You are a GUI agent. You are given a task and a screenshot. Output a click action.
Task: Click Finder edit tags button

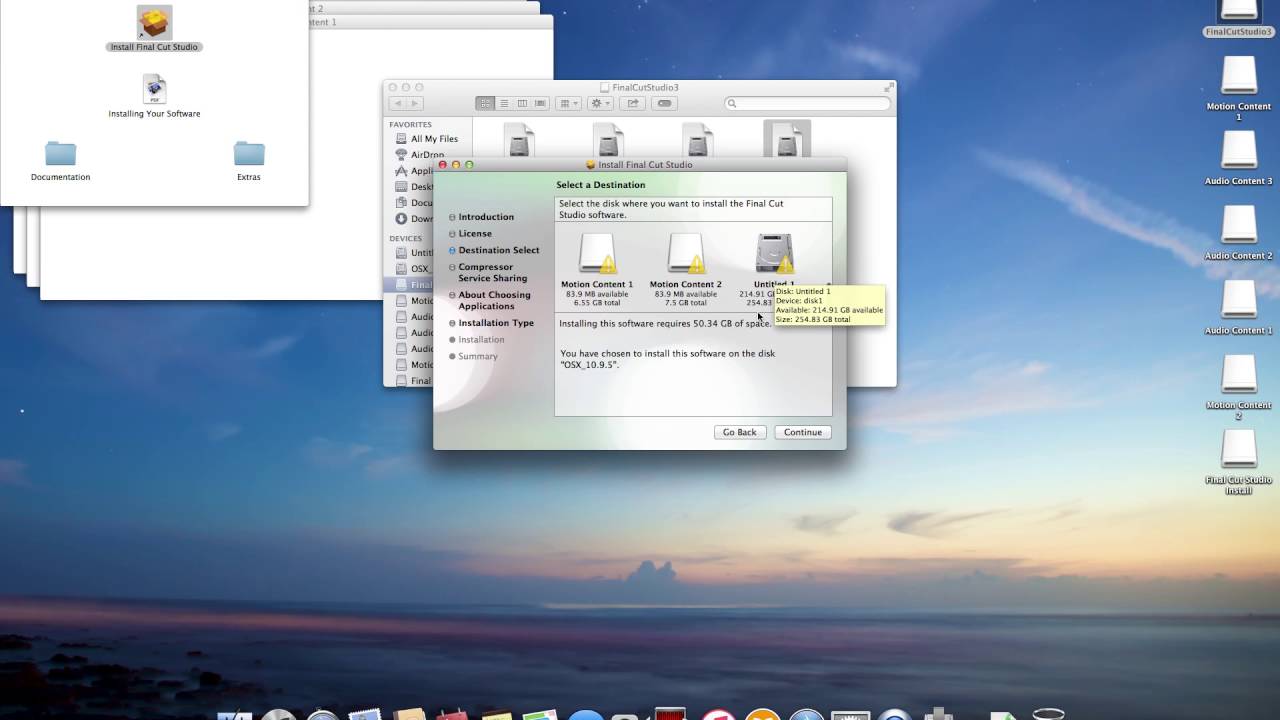[665, 103]
